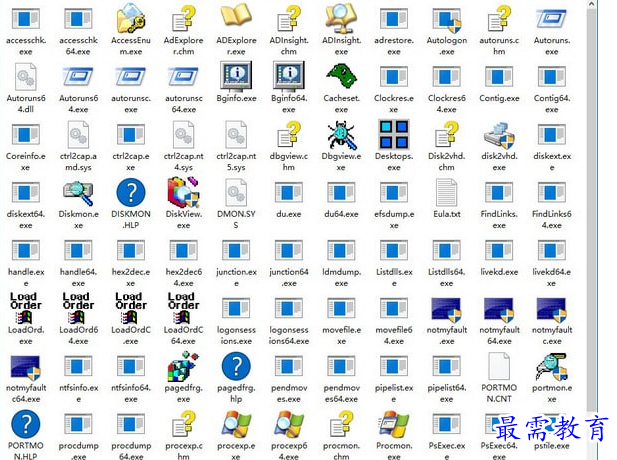The image size is (617, 460).
Task: Select the Diskmon.exe magnifier disk icon
Action: (78, 193)
